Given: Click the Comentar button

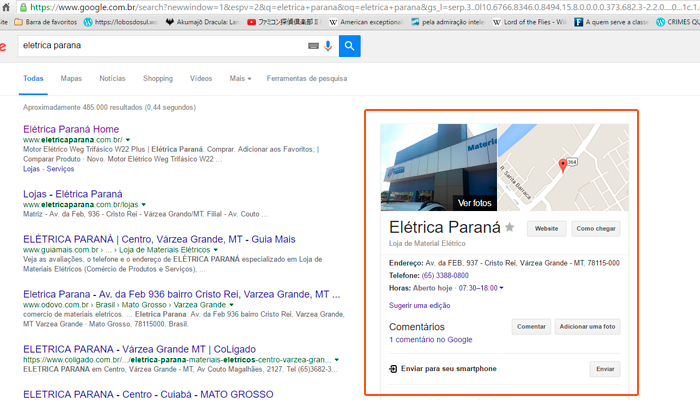Looking at the screenshot, I should [x=531, y=327].
